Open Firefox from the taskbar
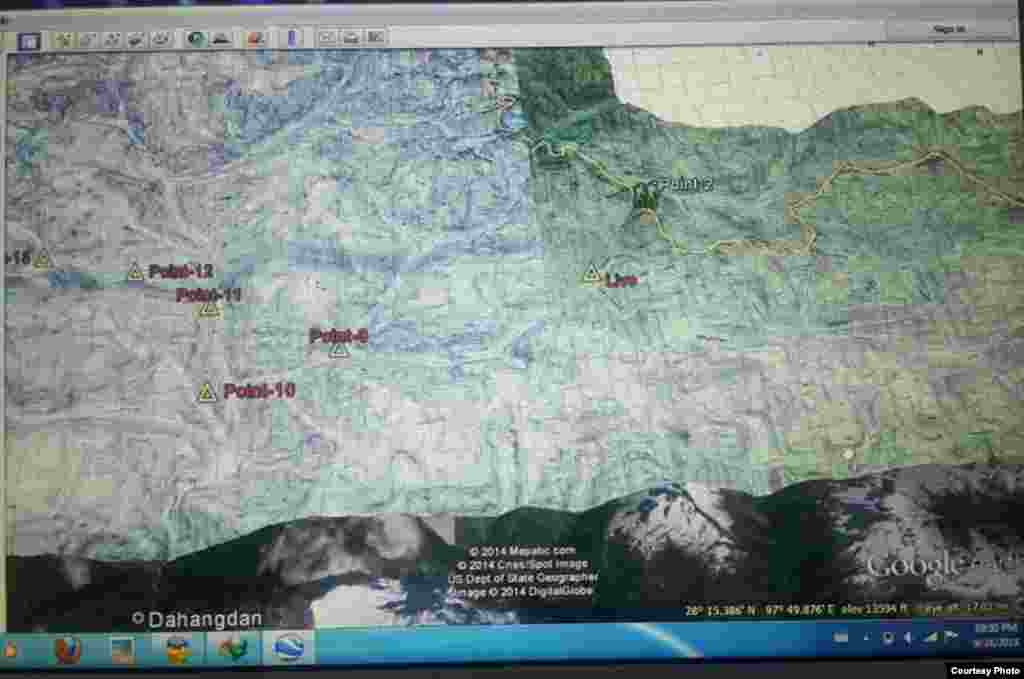1024x679 pixels. click(68, 650)
